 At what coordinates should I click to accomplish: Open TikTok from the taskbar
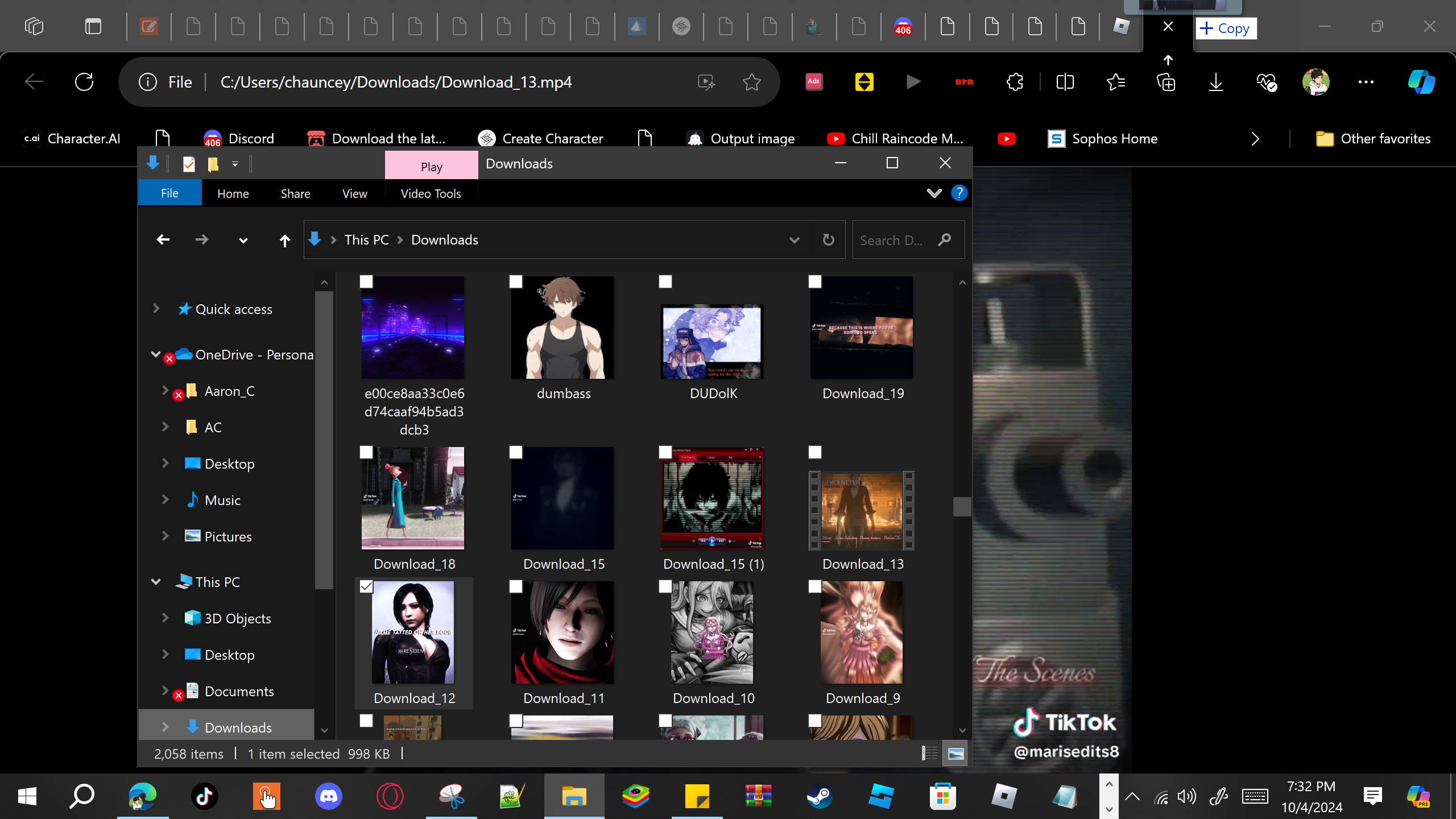point(204,796)
